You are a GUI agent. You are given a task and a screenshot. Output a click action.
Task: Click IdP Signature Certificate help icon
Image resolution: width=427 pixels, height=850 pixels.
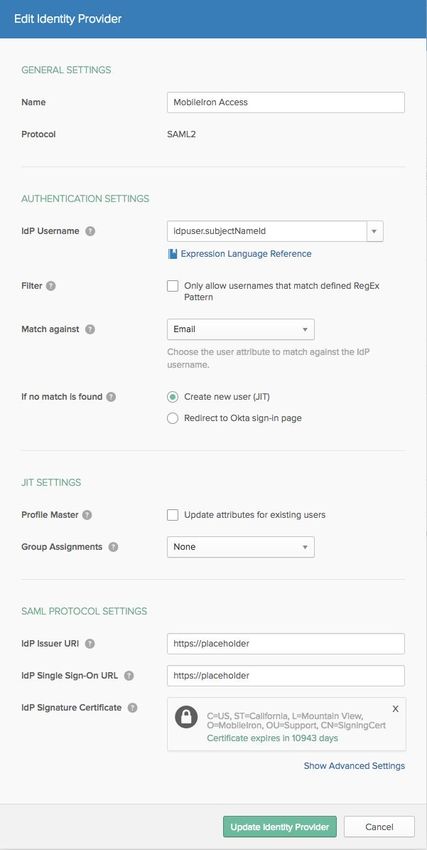pos(132,708)
